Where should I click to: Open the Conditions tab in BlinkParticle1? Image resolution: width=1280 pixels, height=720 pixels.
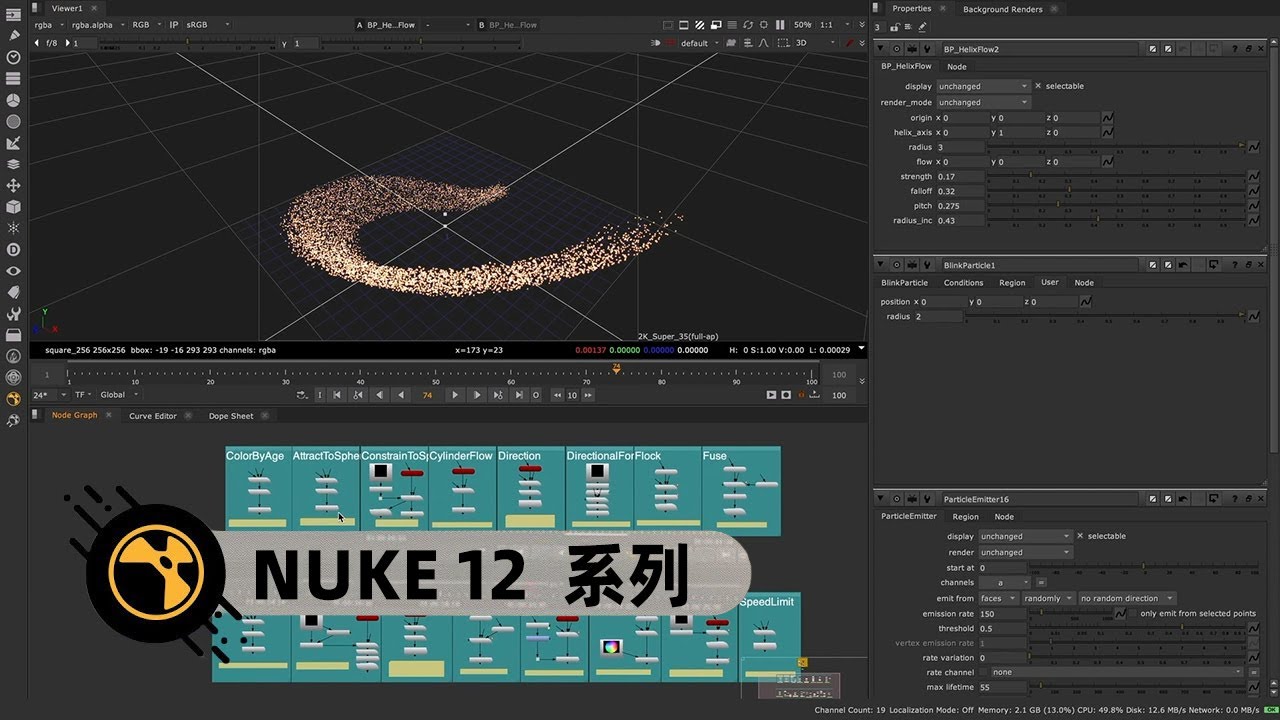point(963,283)
